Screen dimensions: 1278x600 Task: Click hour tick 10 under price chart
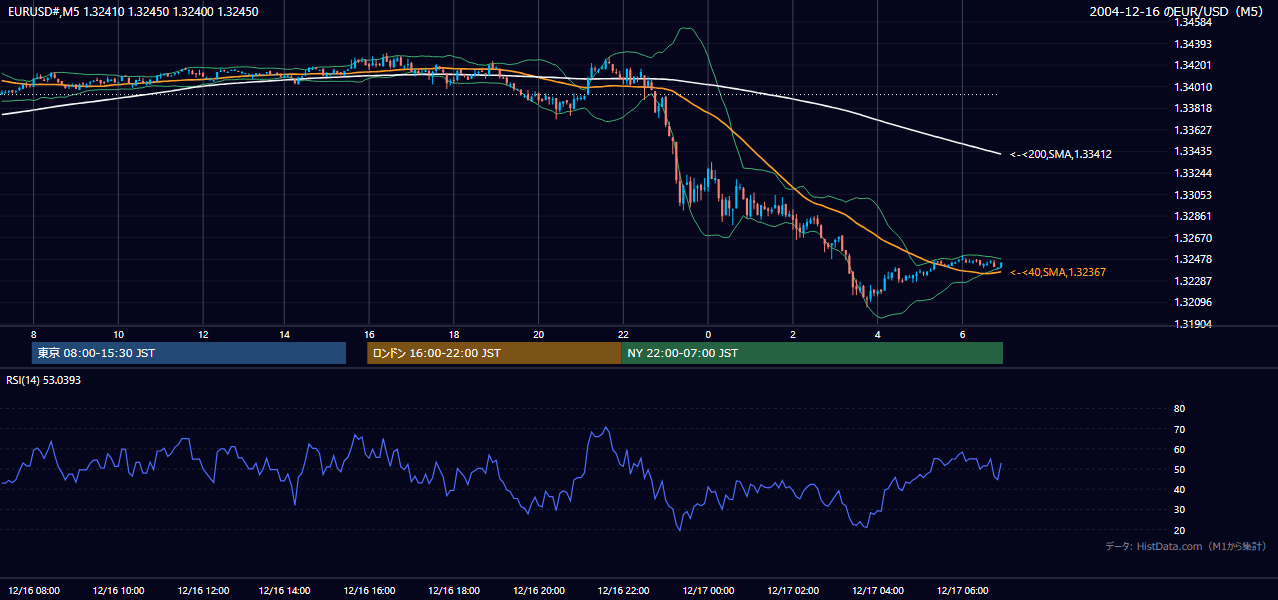click(x=118, y=334)
